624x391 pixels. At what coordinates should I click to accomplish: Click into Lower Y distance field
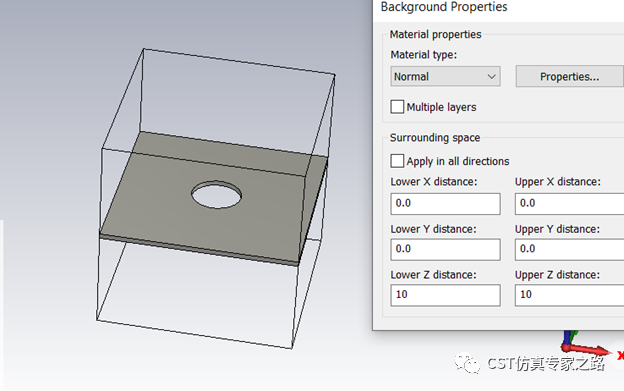pos(445,249)
